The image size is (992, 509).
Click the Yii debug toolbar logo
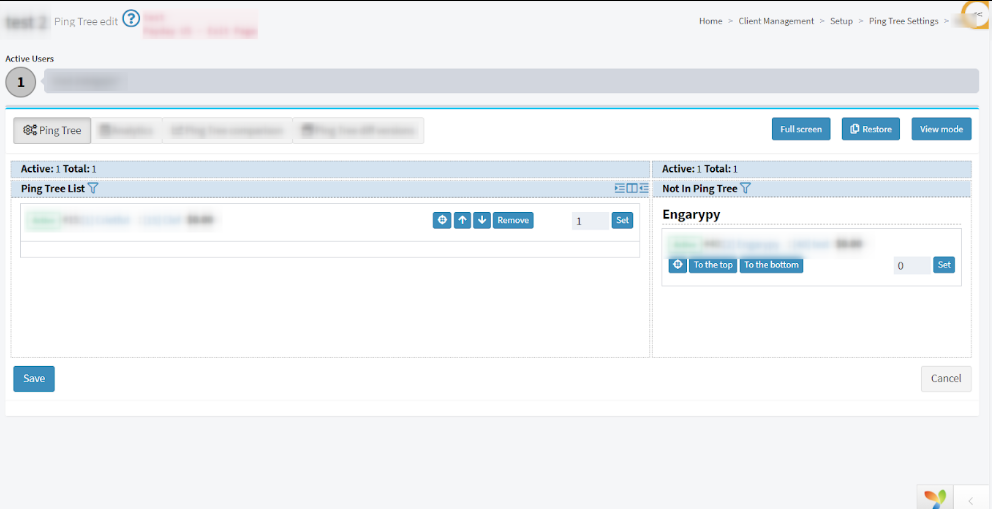click(x=935, y=498)
